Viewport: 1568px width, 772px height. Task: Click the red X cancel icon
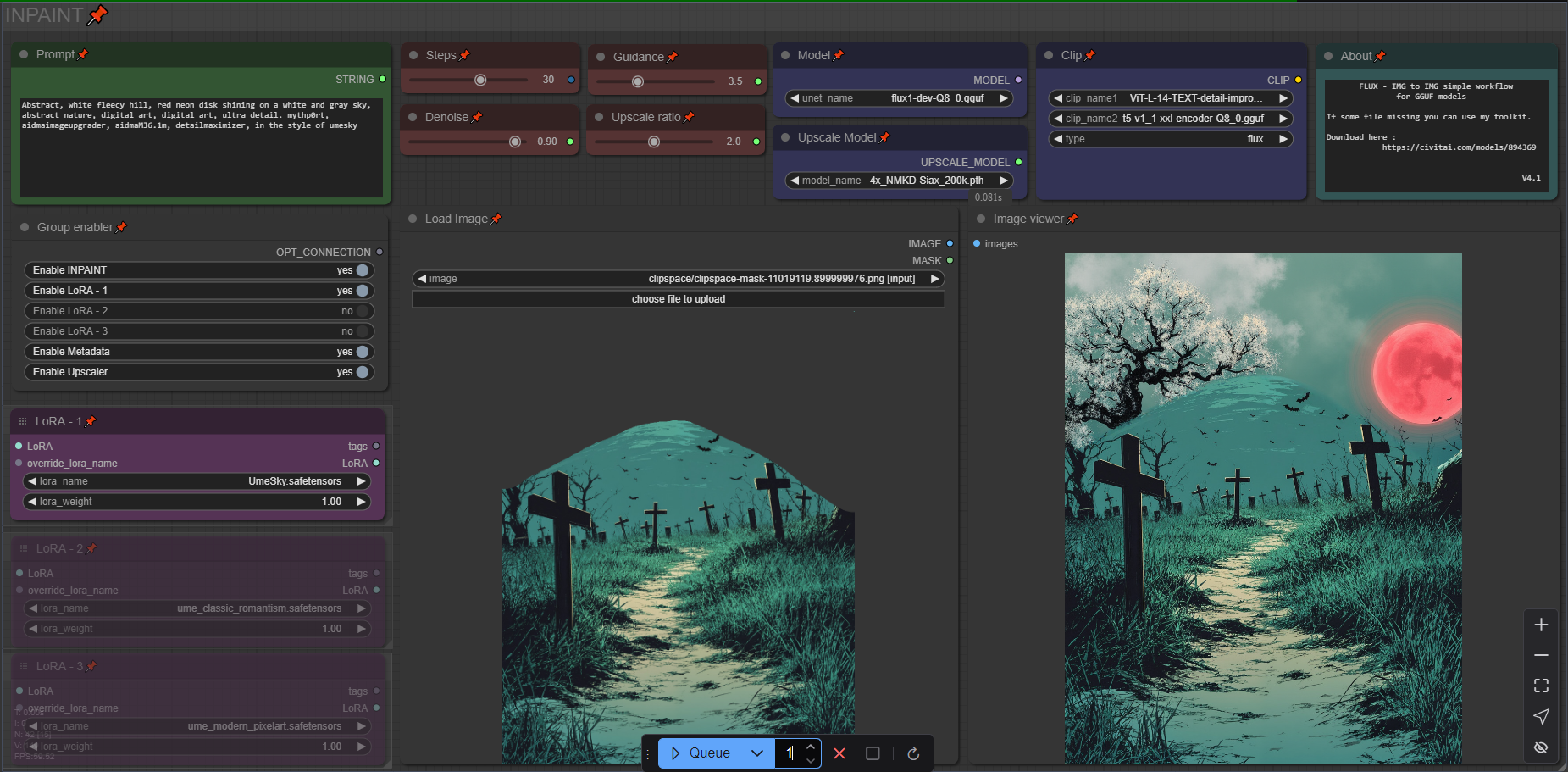pos(839,753)
